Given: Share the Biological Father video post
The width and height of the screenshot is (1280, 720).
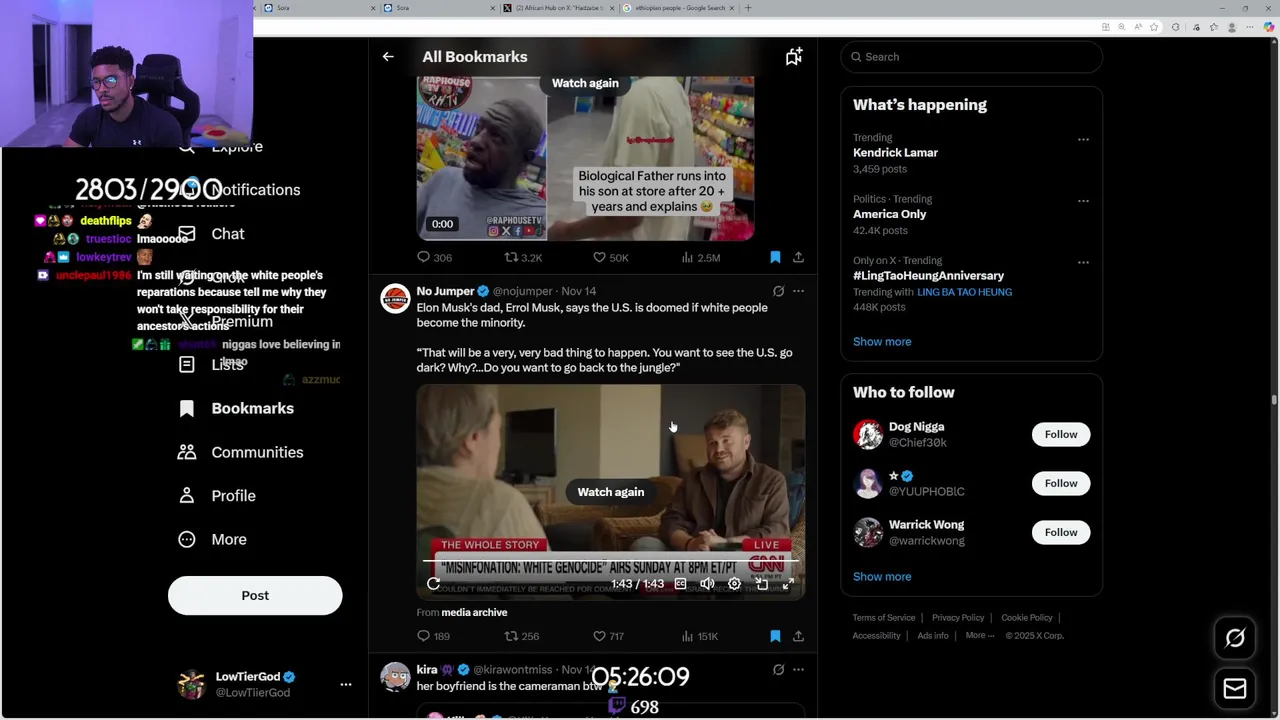Looking at the screenshot, I should click(798, 257).
